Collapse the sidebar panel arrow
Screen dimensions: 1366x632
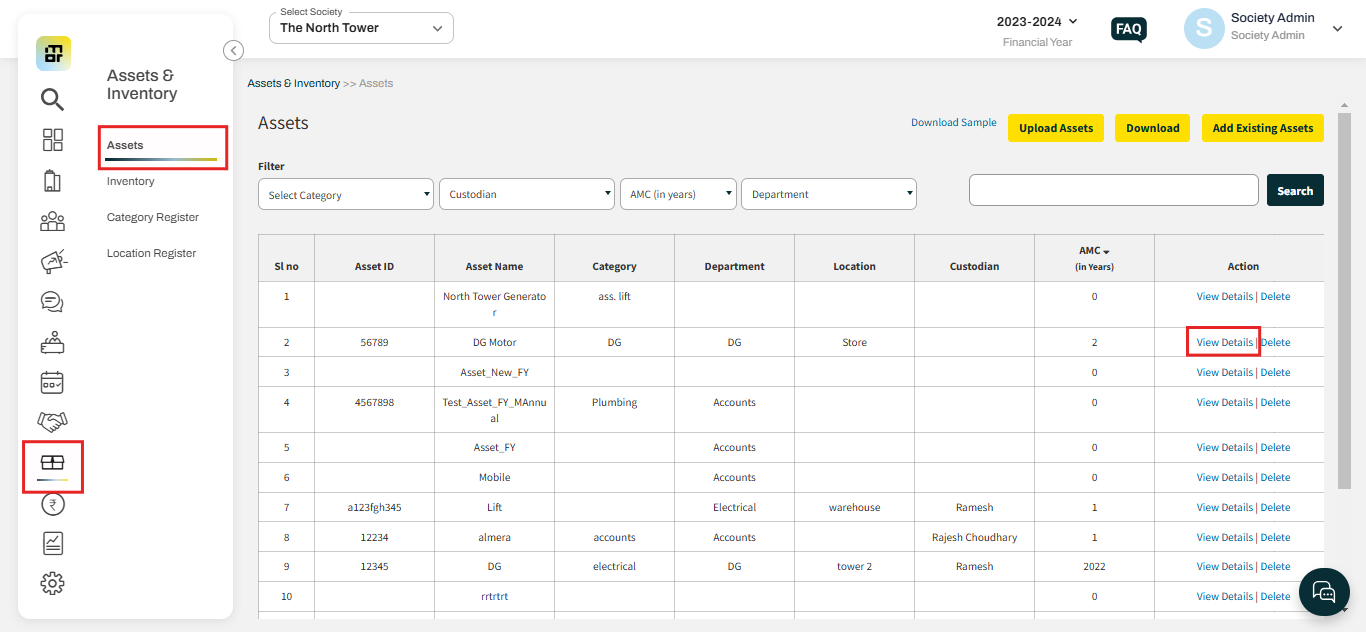pyautogui.click(x=233, y=50)
